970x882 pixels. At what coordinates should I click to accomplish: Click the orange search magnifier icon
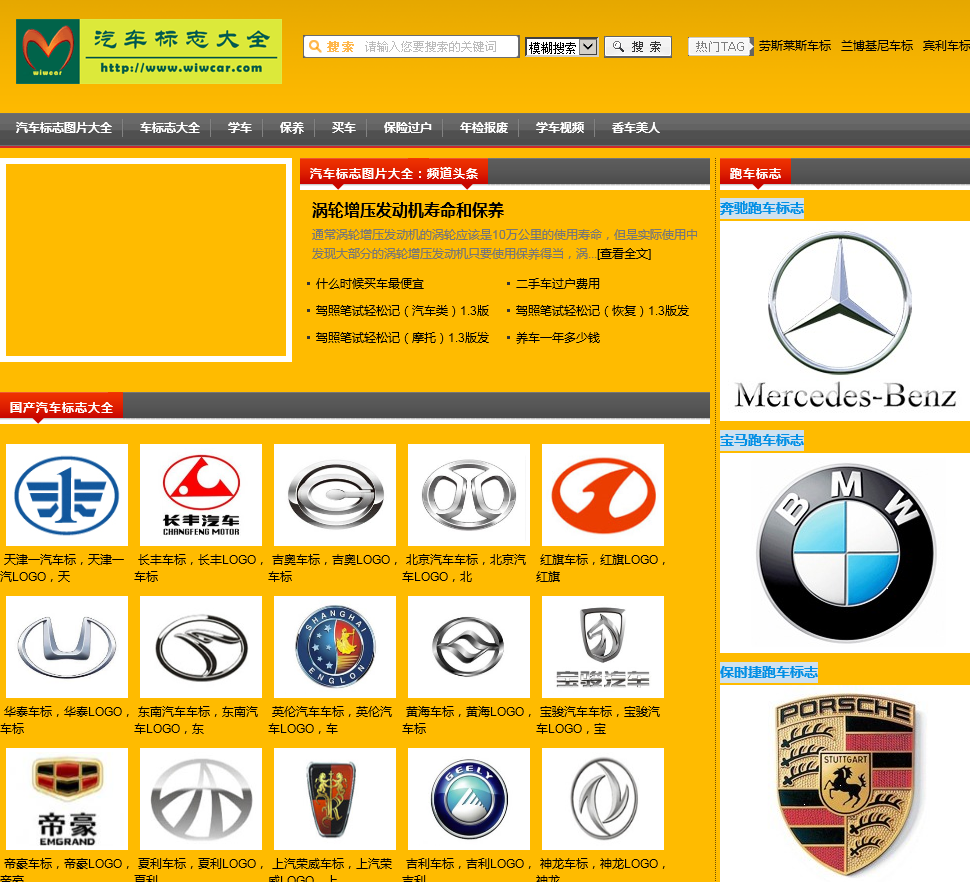(x=315, y=46)
